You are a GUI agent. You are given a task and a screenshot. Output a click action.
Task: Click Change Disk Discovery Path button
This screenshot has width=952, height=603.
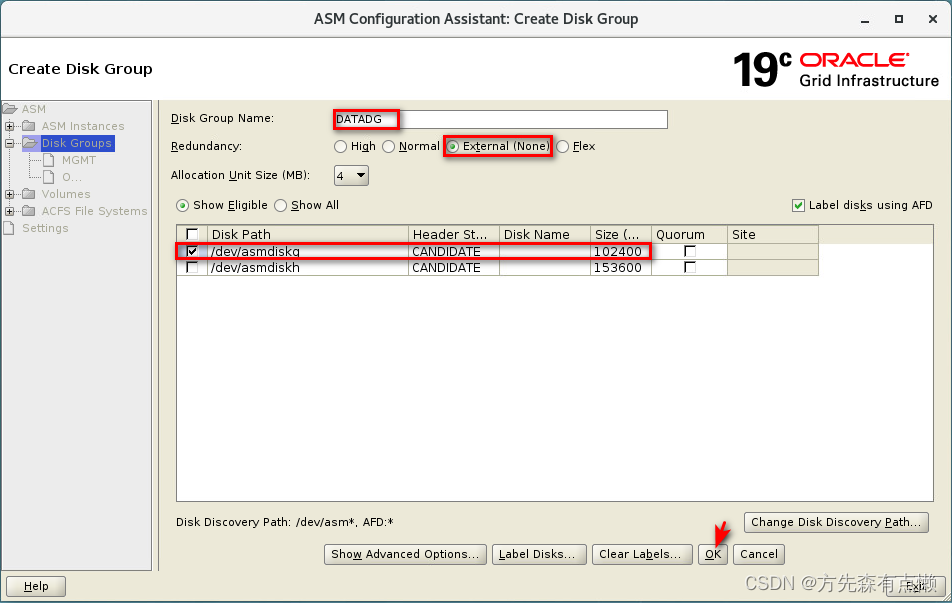(x=836, y=522)
